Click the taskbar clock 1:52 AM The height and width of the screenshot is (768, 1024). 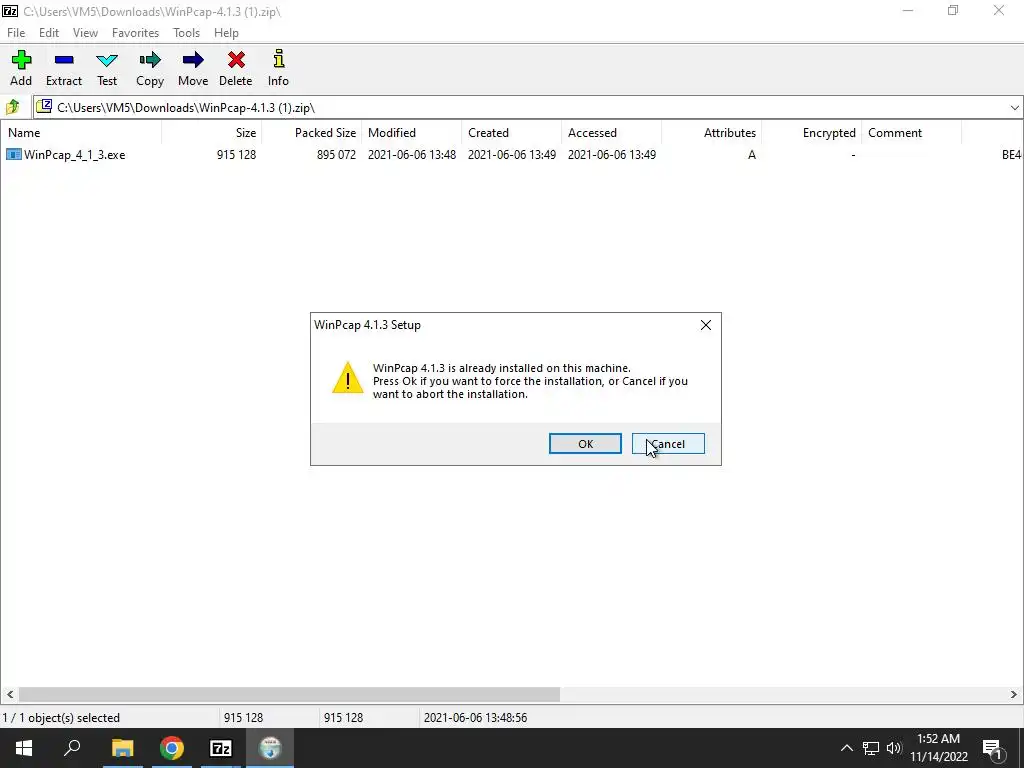[x=938, y=739]
